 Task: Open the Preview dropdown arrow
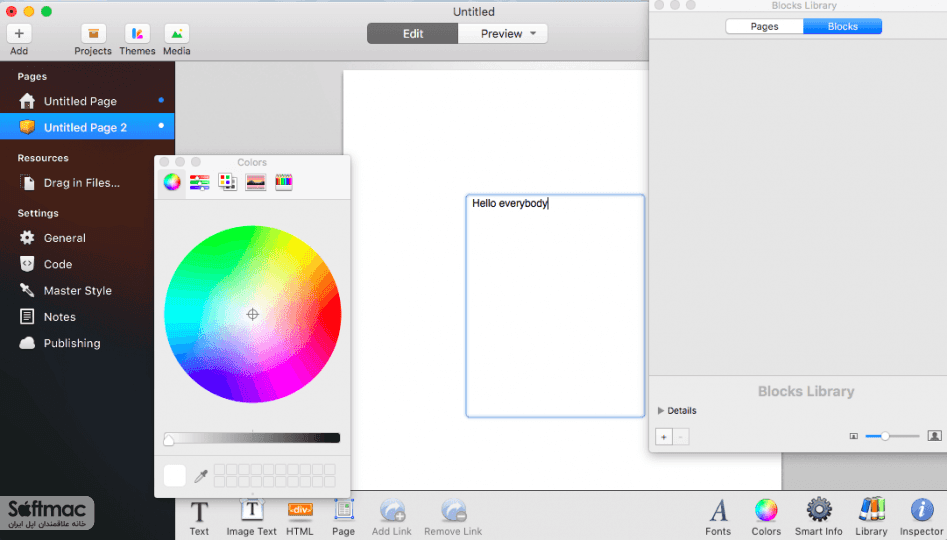pyautogui.click(x=533, y=34)
